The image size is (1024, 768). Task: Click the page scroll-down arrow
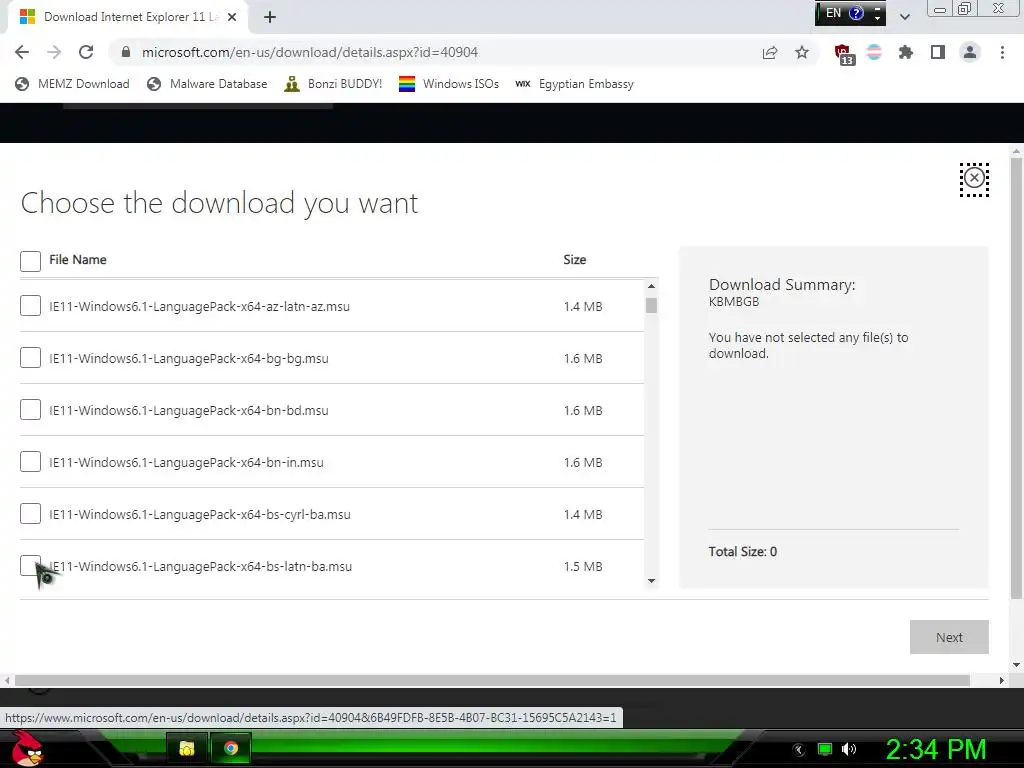[1016, 665]
